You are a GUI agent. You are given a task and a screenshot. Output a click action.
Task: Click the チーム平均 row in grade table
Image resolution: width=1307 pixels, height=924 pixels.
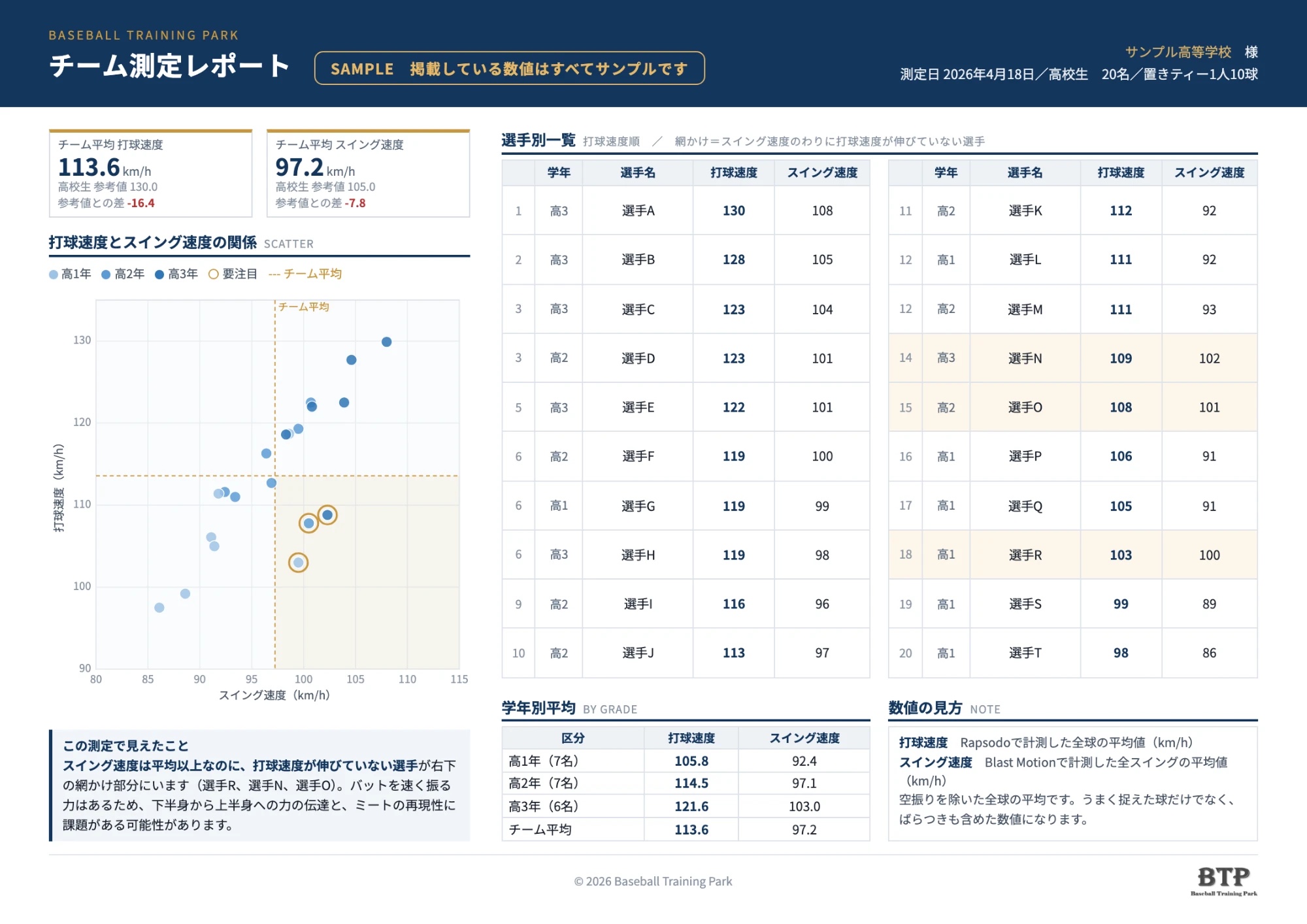coord(686,829)
